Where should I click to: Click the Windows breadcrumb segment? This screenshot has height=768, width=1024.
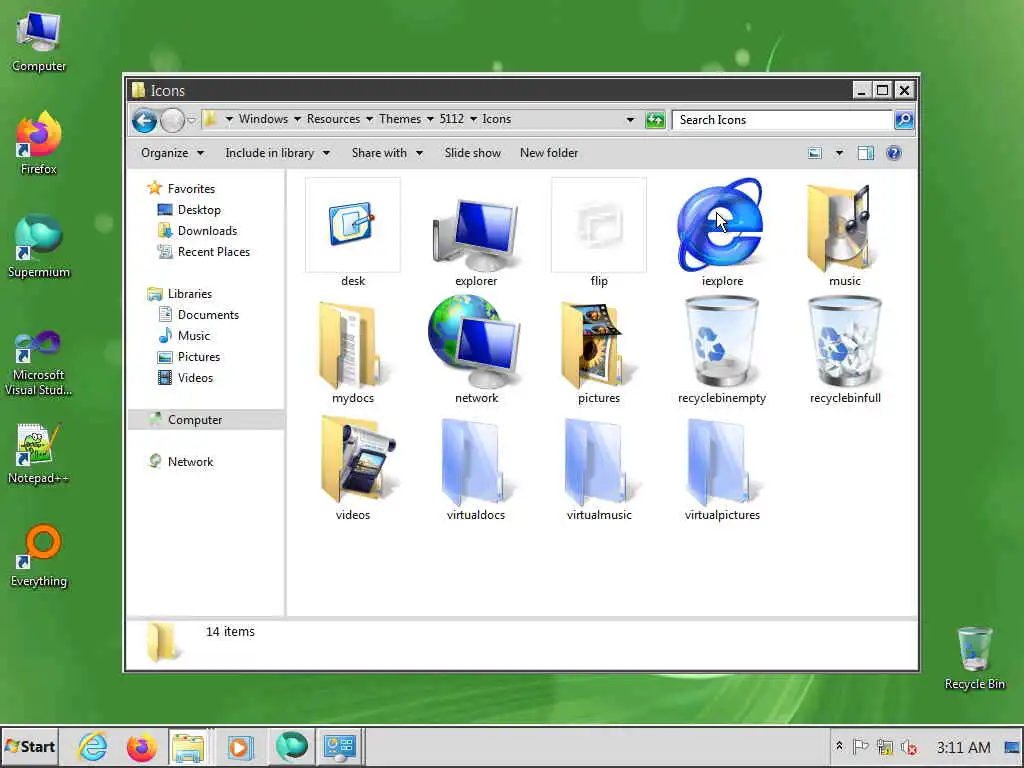point(263,119)
